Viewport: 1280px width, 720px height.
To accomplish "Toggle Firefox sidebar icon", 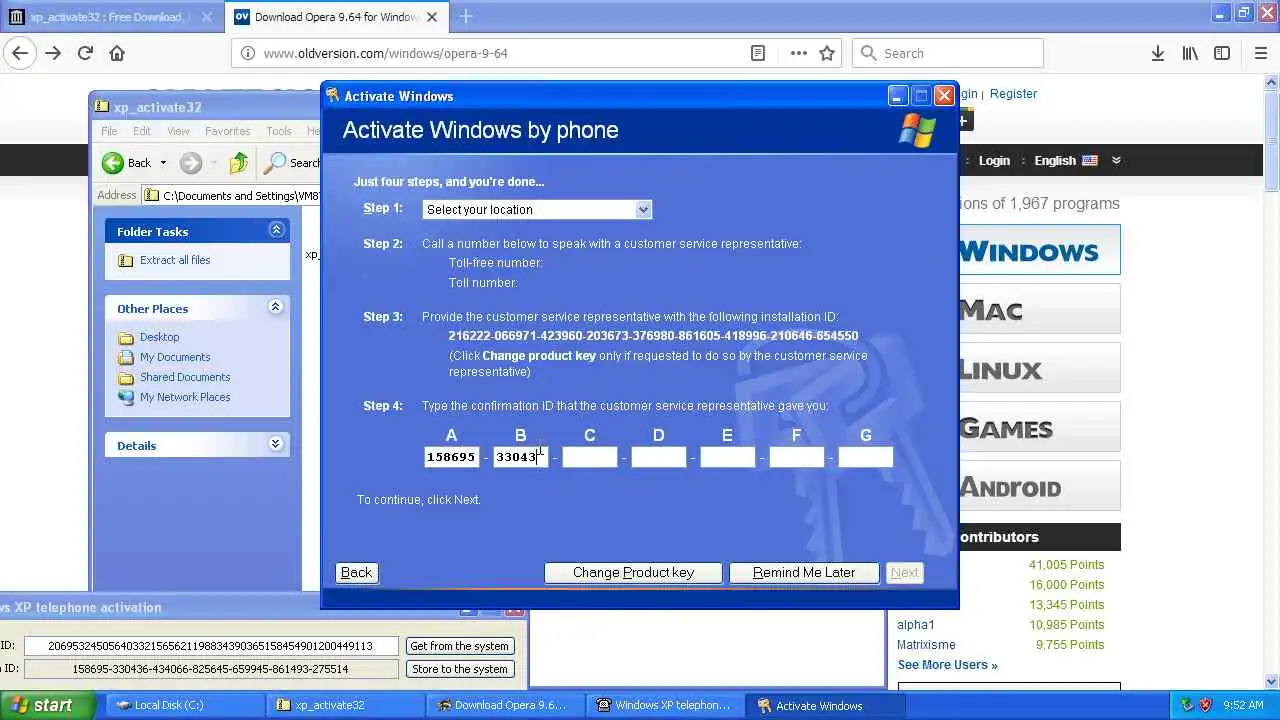I will [x=1222, y=53].
